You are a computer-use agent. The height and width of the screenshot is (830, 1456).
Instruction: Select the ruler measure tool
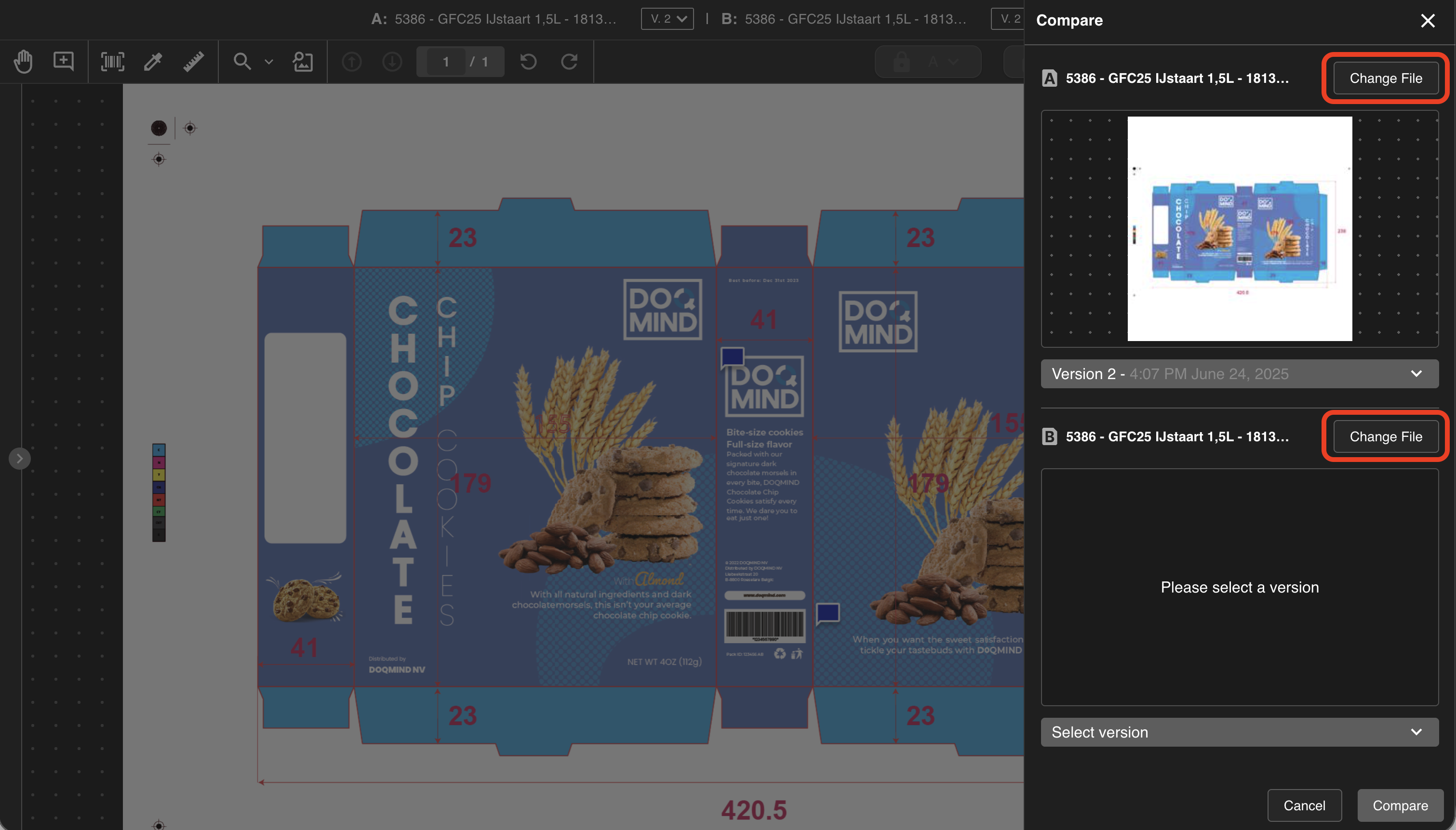click(193, 62)
